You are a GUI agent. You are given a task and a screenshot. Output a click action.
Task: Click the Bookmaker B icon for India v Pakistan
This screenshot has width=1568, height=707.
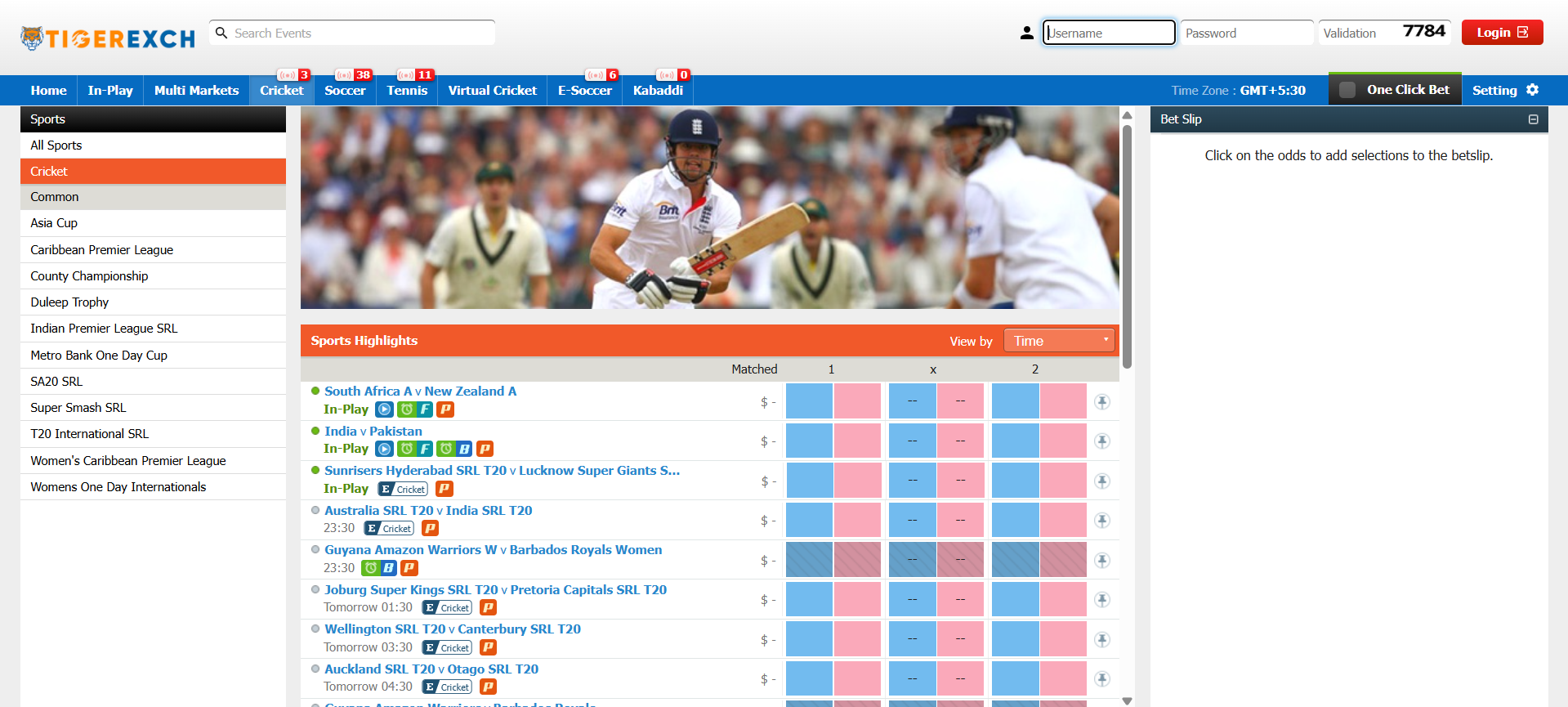pos(464,449)
